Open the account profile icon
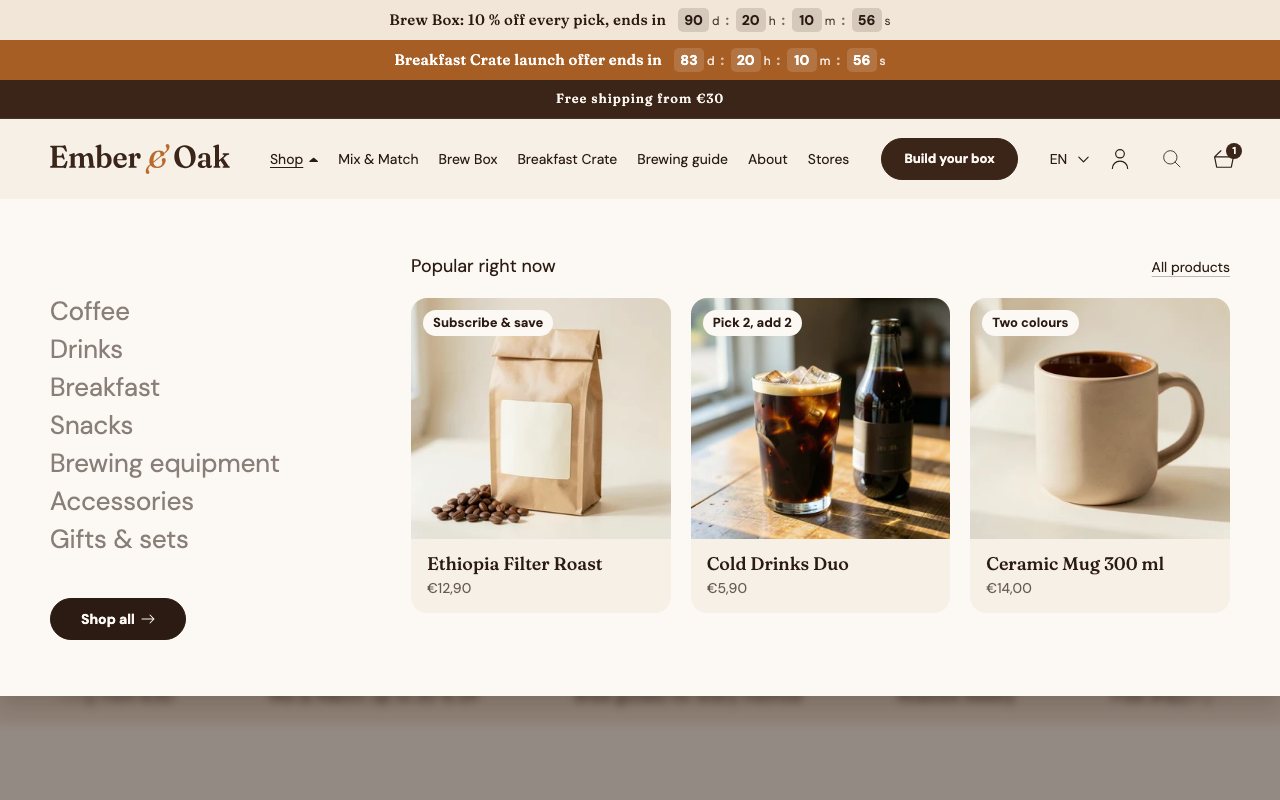The image size is (1280, 800). pyautogui.click(x=1120, y=159)
